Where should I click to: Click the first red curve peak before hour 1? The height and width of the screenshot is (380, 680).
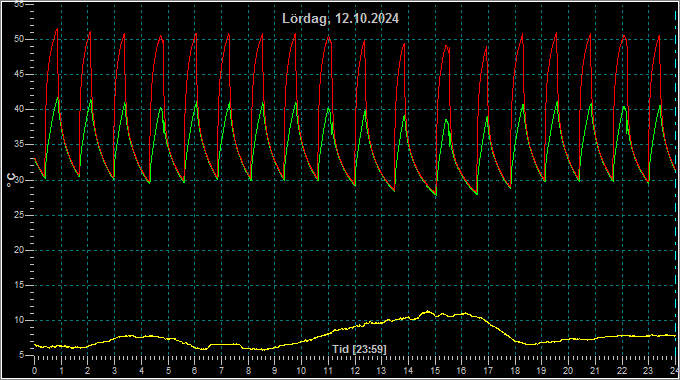point(57,29)
